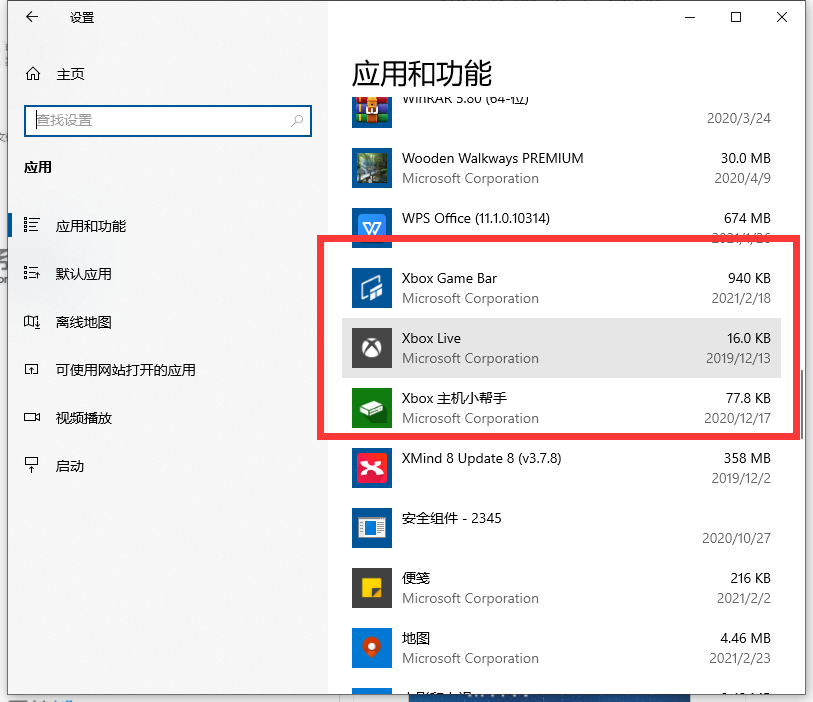813x702 pixels.
Task: Click the 674 MB size value
Action: click(747, 218)
